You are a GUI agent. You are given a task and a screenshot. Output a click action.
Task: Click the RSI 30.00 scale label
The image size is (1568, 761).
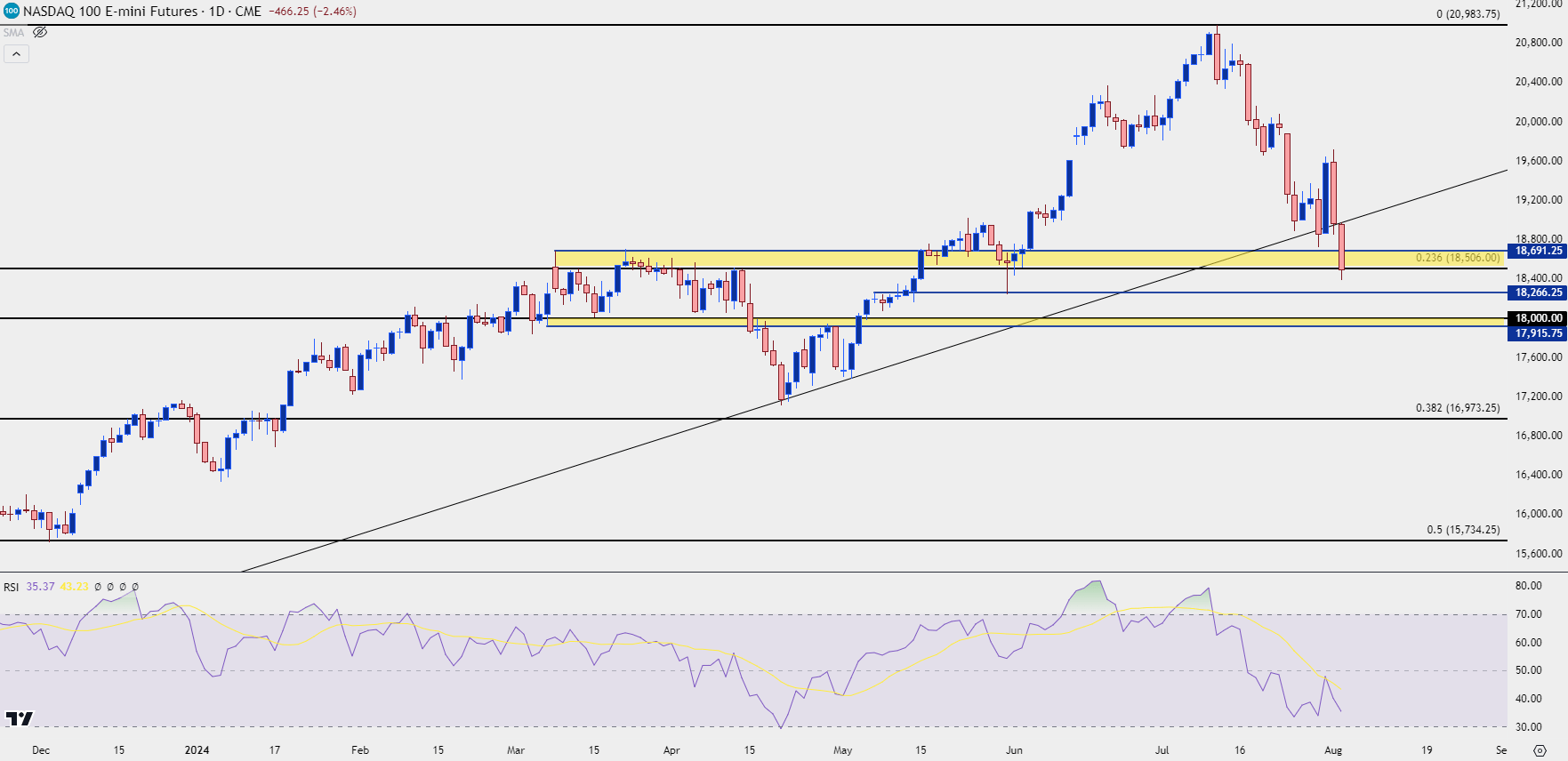tap(1529, 727)
